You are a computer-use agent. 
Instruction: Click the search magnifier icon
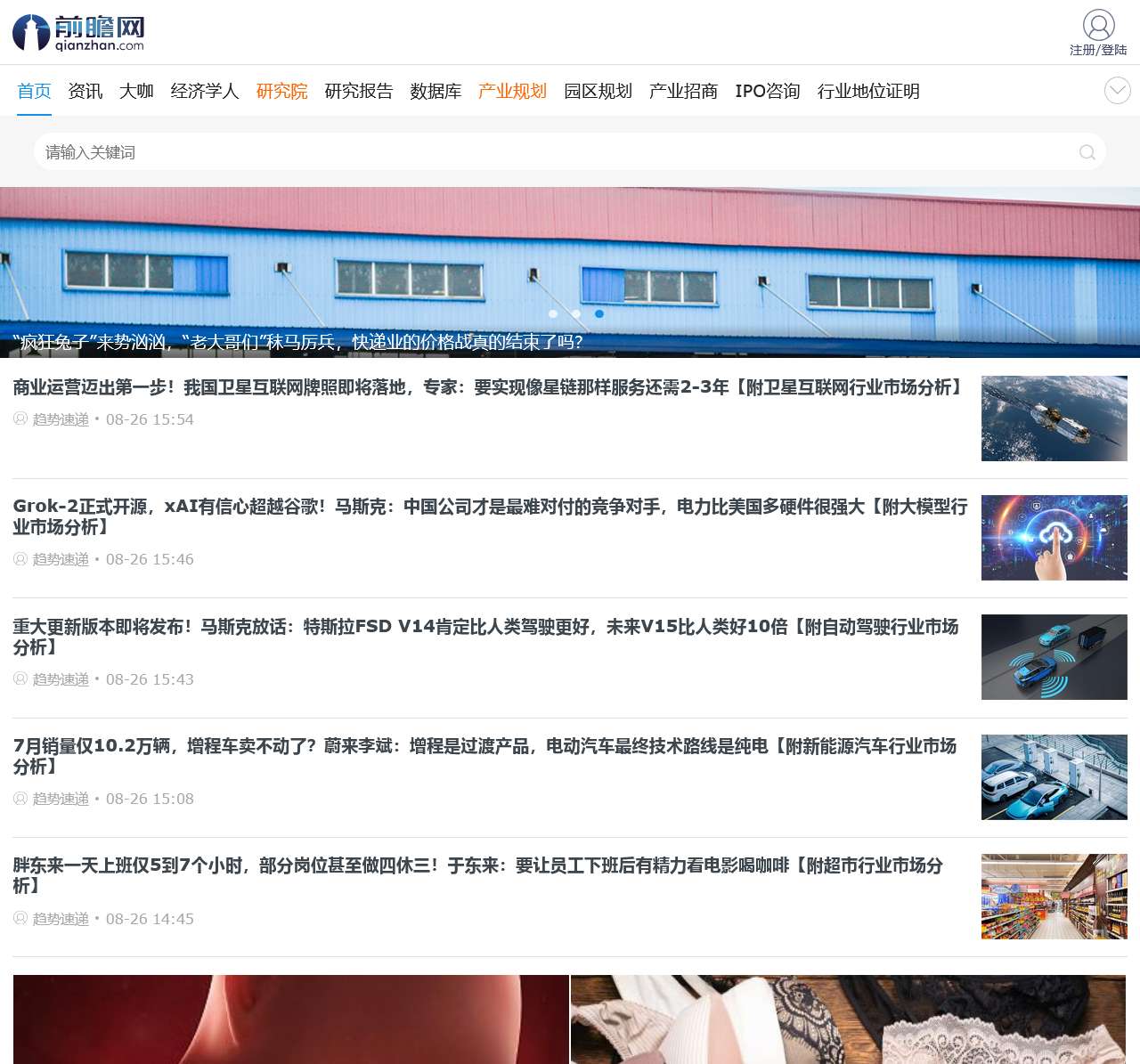[1087, 152]
